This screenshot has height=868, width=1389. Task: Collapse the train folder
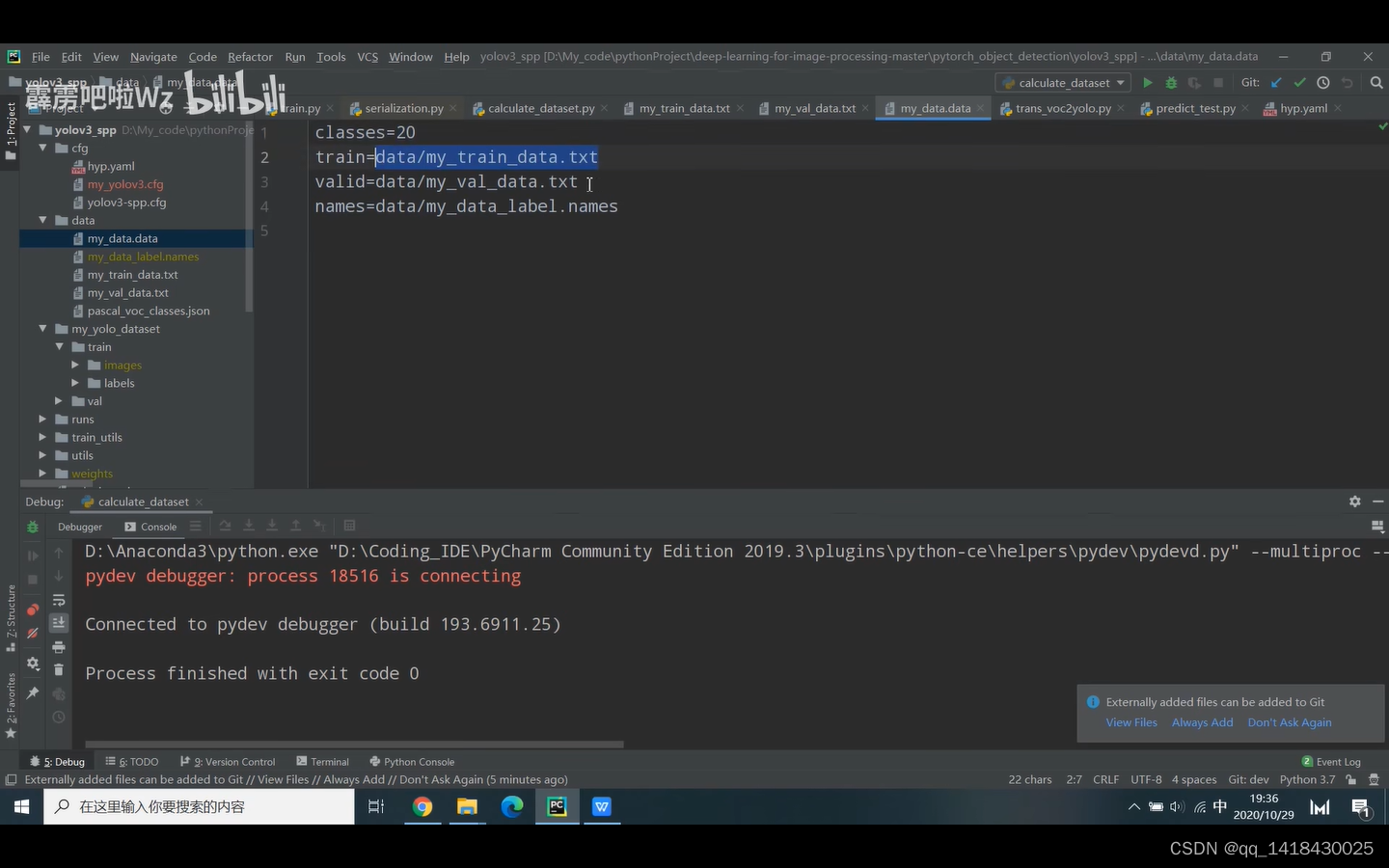[59, 346]
